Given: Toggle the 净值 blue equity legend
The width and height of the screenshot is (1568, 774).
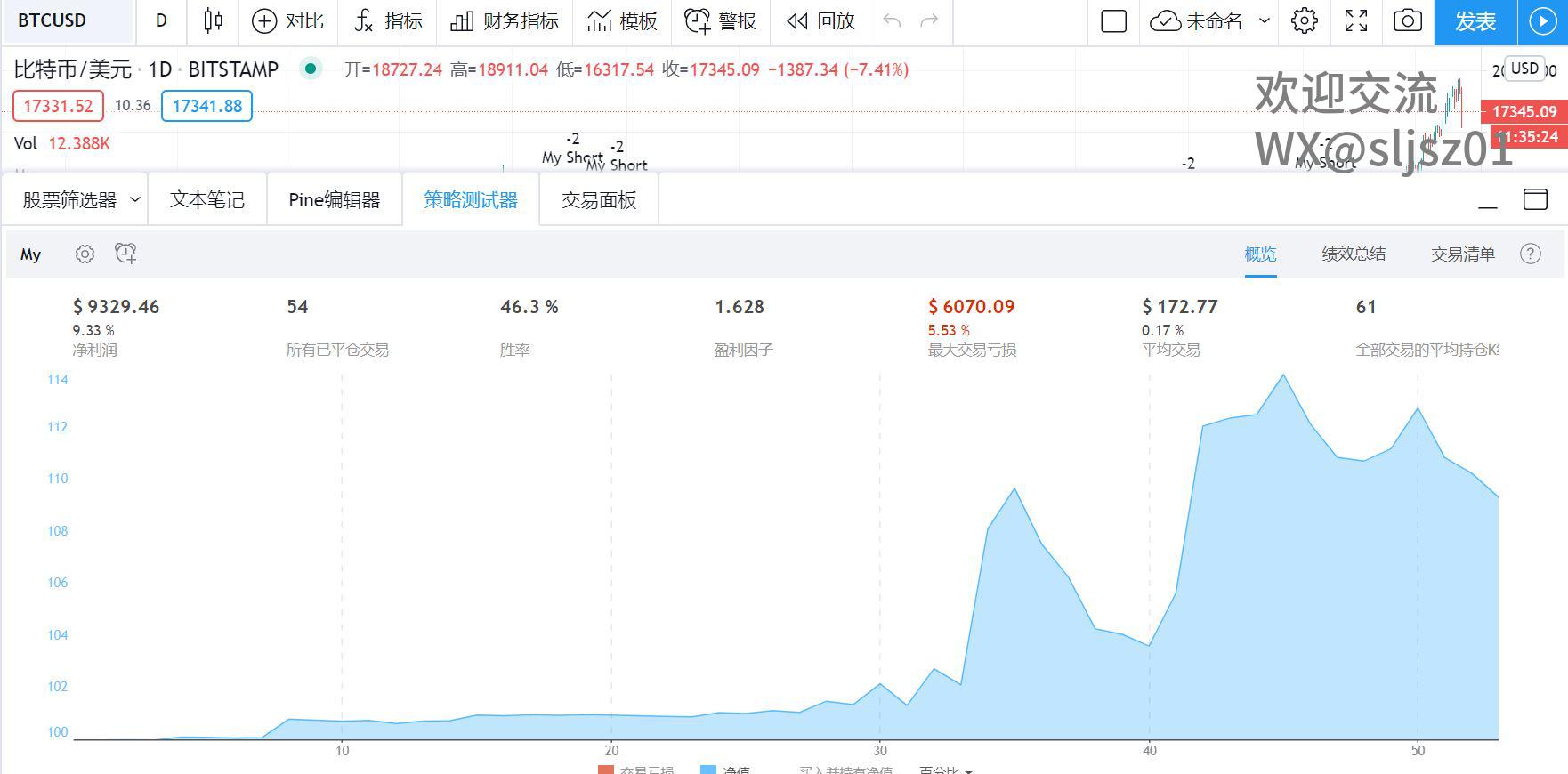Looking at the screenshot, I should point(725,770).
